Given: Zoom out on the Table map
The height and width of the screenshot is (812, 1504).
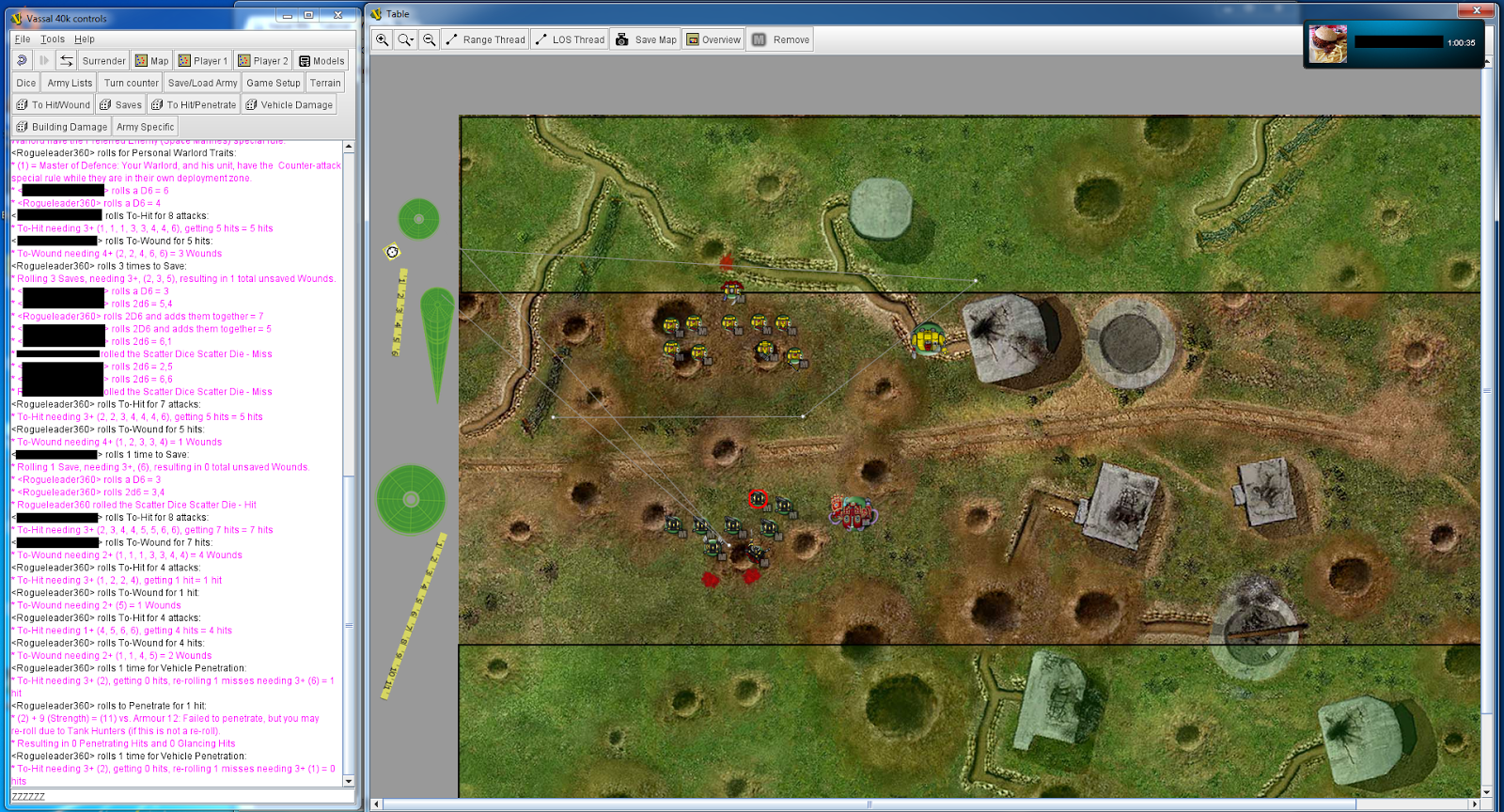Looking at the screenshot, I should coord(429,39).
